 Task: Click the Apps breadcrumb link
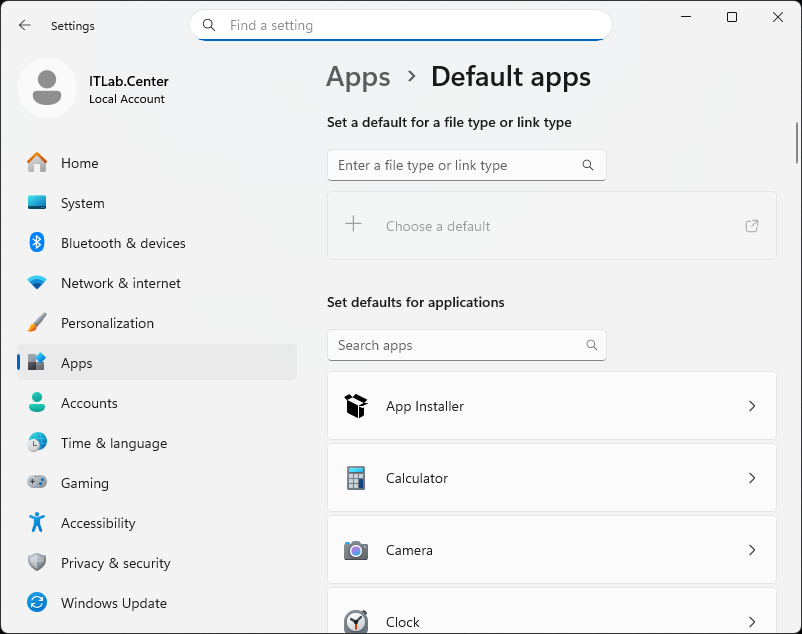[x=358, y=77]
